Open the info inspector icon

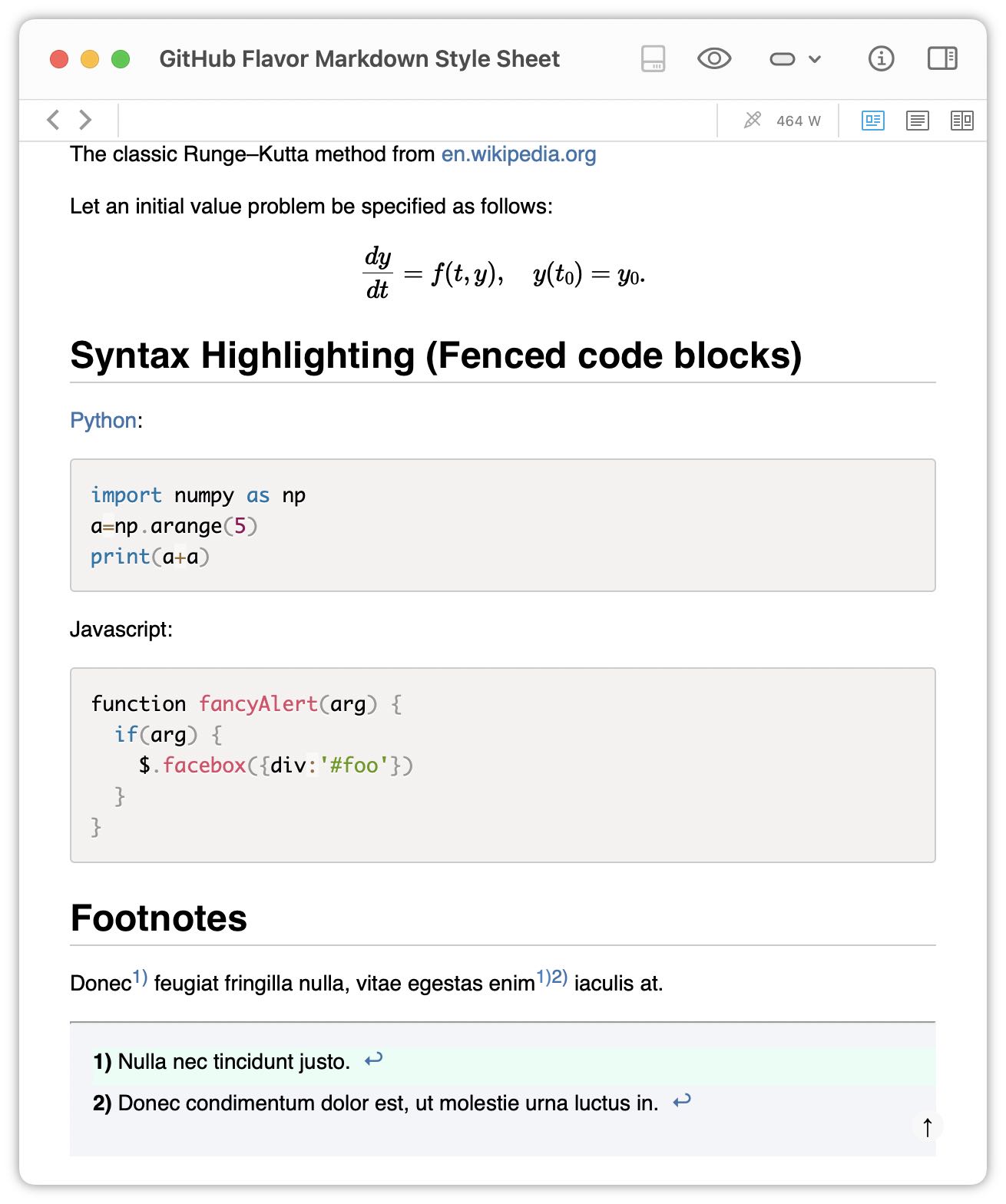(x=881, y=58)
